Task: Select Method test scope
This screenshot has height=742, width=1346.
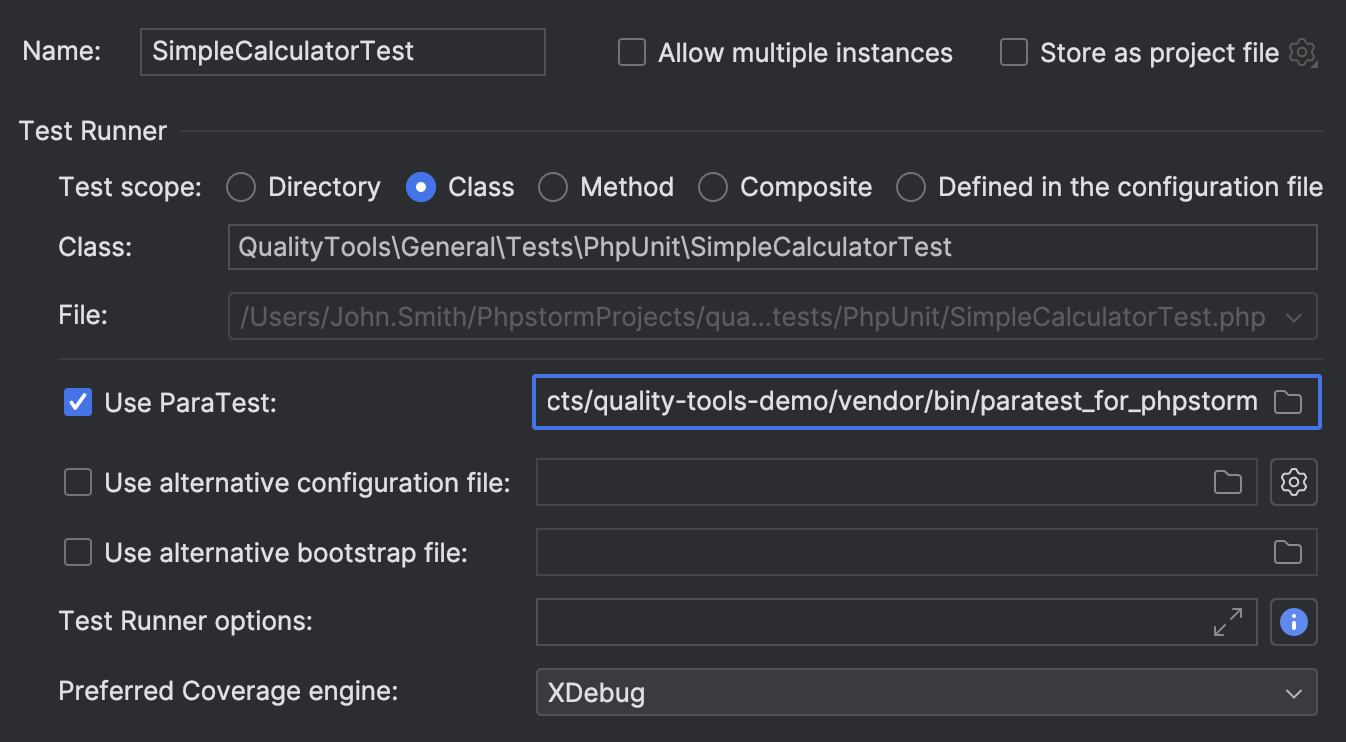Action: (x=553, y=187)
